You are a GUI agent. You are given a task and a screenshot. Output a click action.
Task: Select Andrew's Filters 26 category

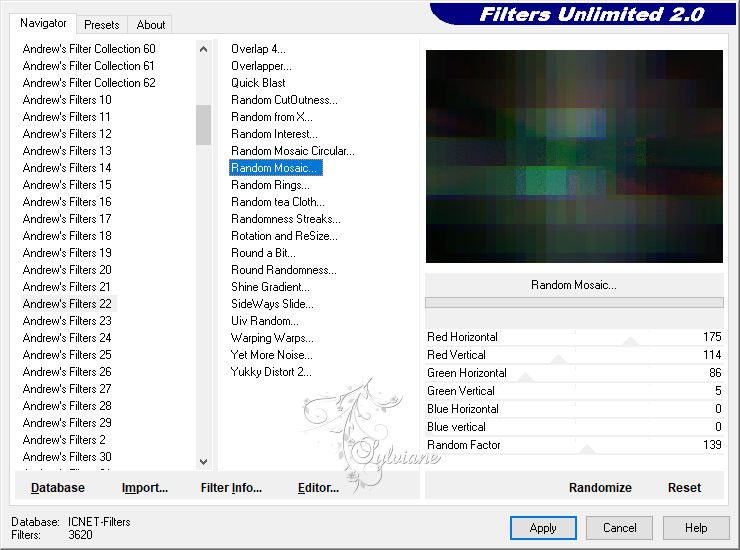pyautogui.click(x=67, y=372)
